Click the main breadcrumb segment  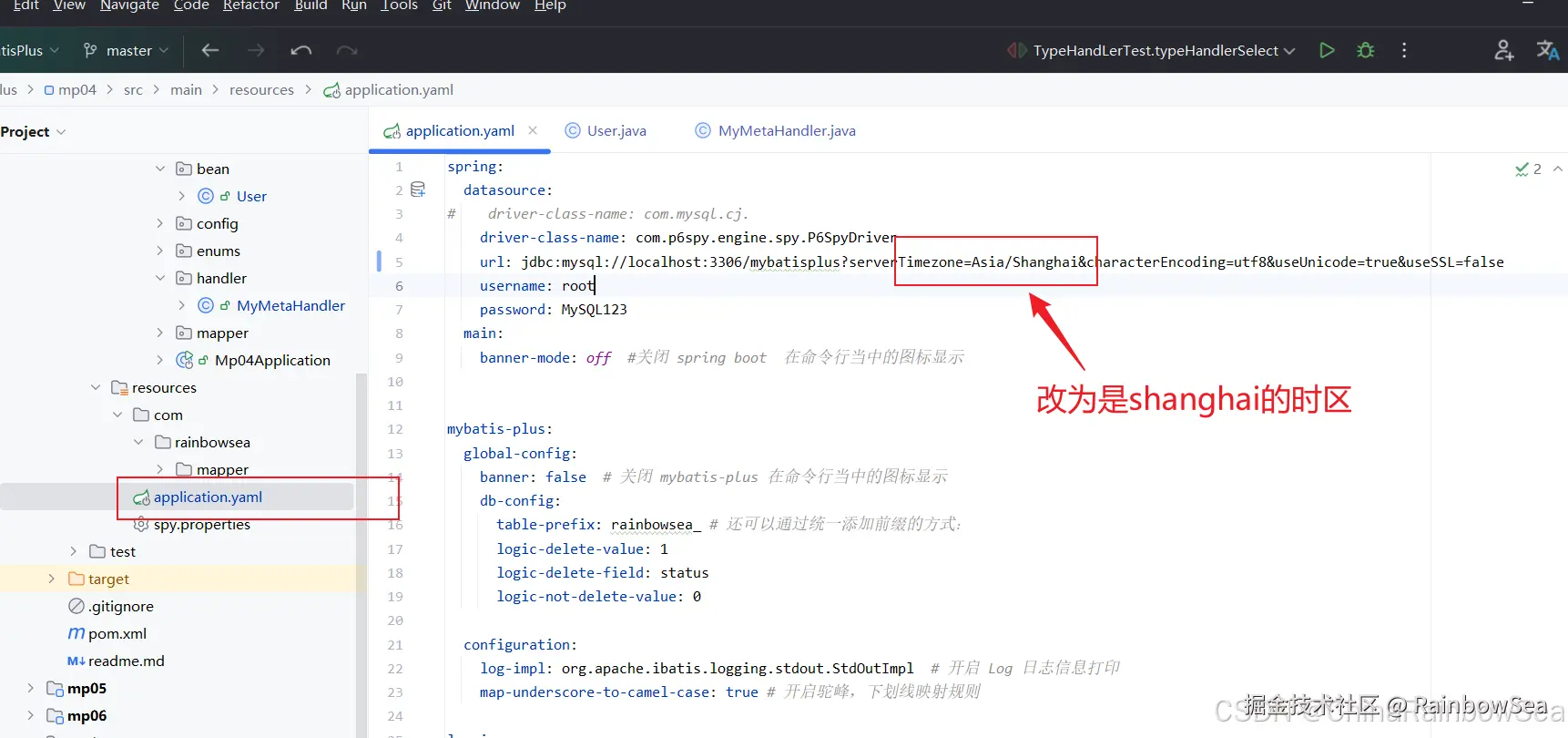186,89
